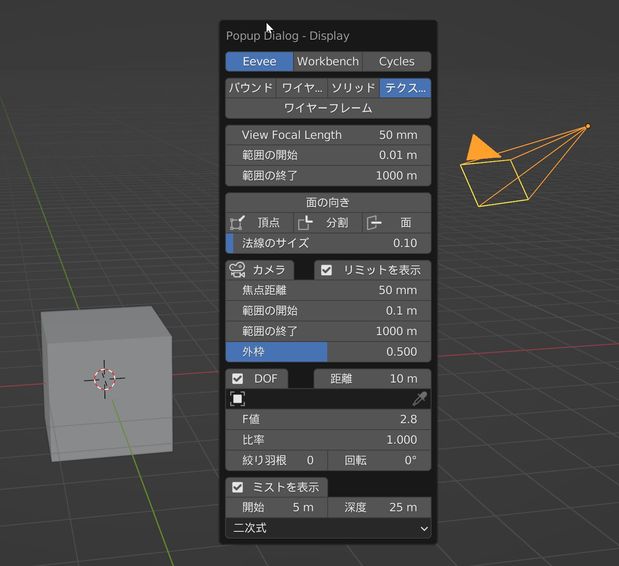Adjust the 法線のサイズ slider

coord(328,243)
